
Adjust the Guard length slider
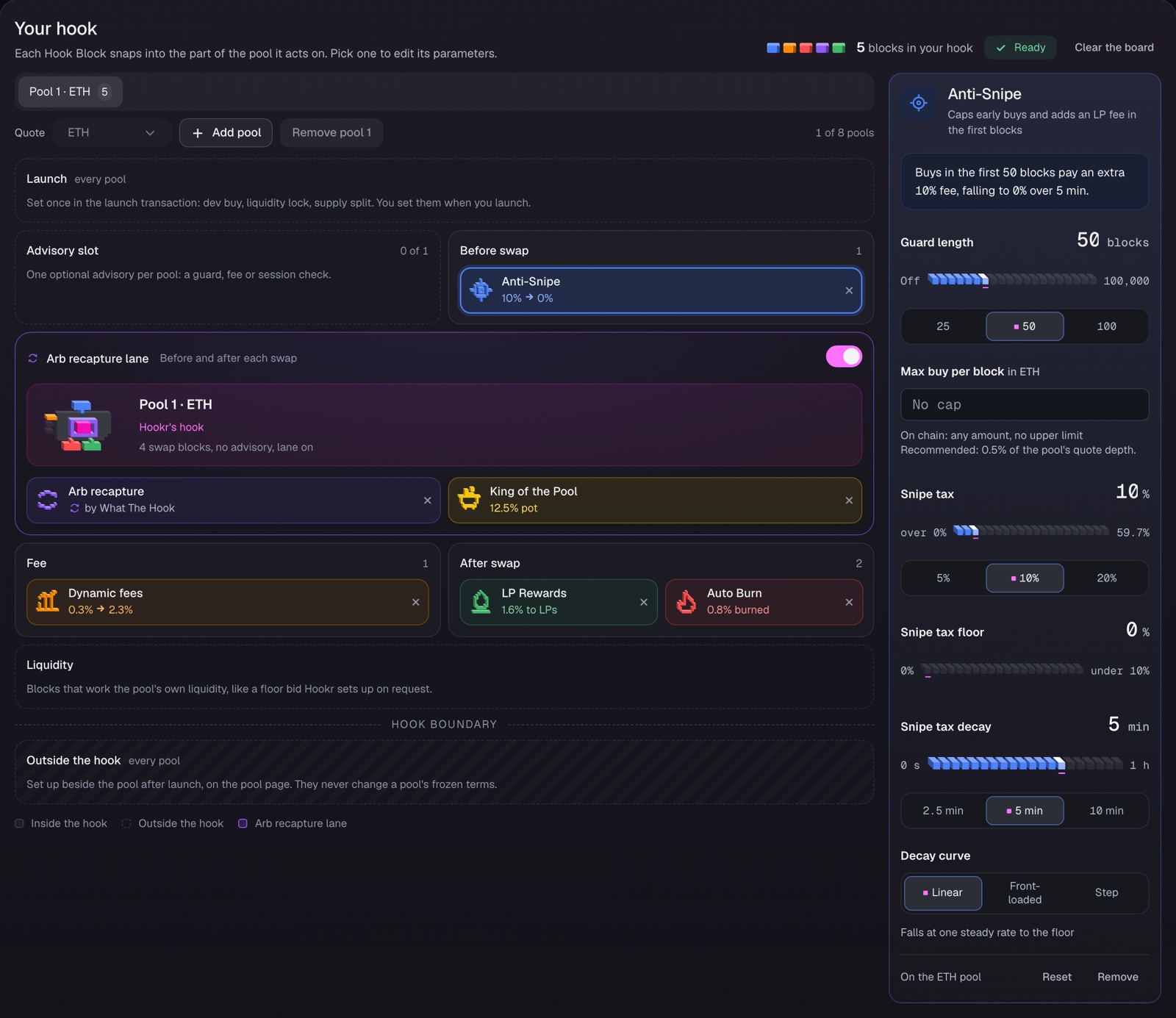1012,280
